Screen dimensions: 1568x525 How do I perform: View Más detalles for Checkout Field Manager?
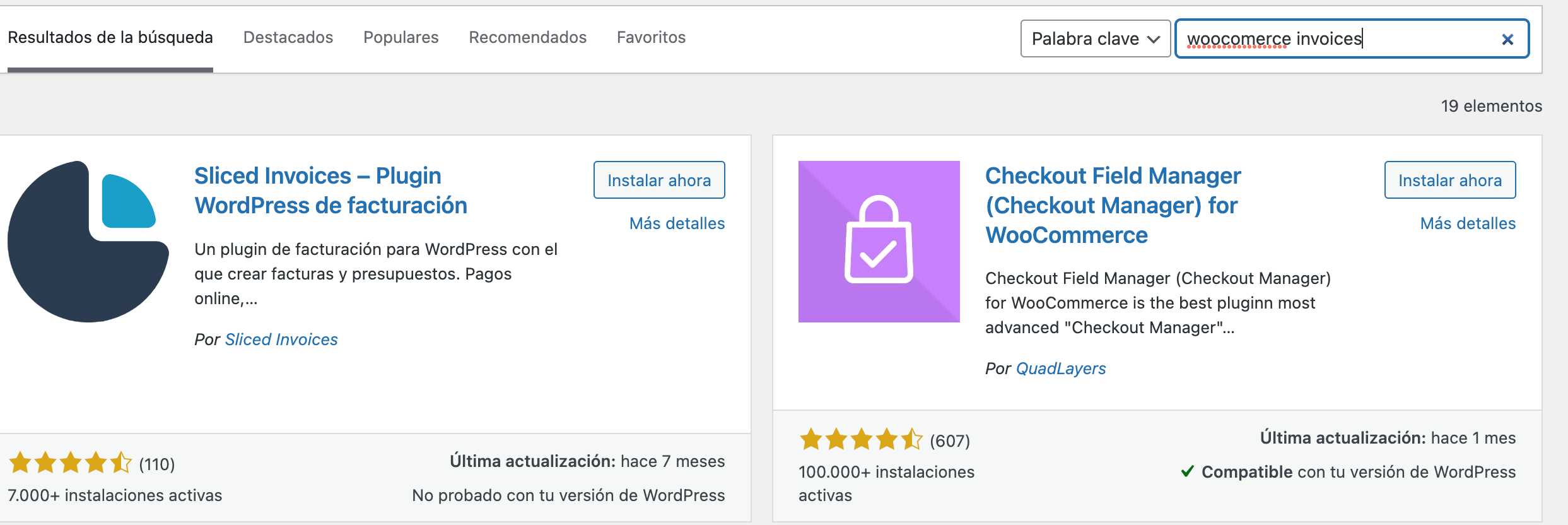1468,223
